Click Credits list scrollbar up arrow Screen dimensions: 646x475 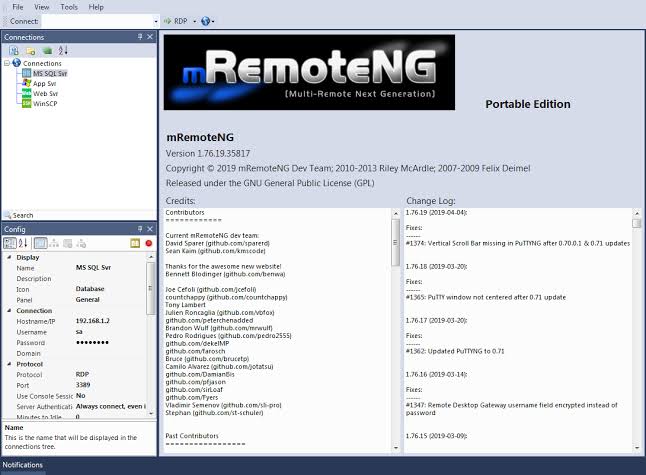pyautogui.click(x=396, y=213)
